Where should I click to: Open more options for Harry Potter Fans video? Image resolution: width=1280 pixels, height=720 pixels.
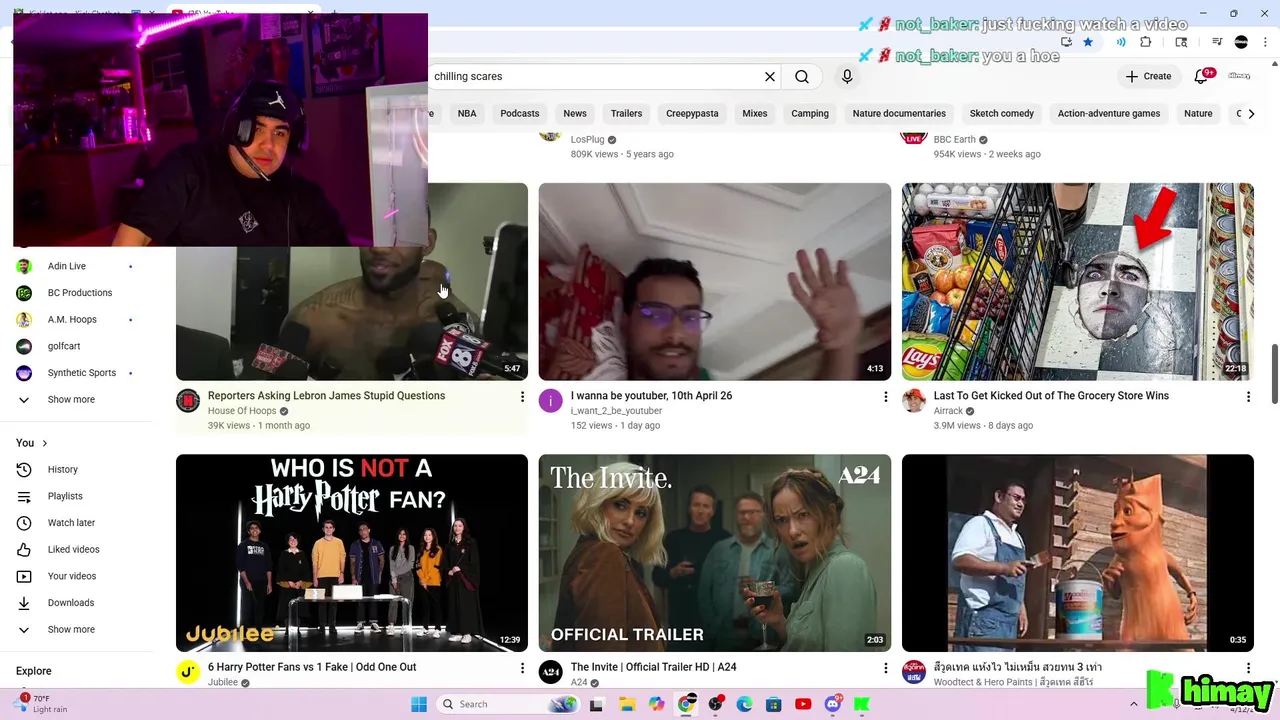pos(522,668)
